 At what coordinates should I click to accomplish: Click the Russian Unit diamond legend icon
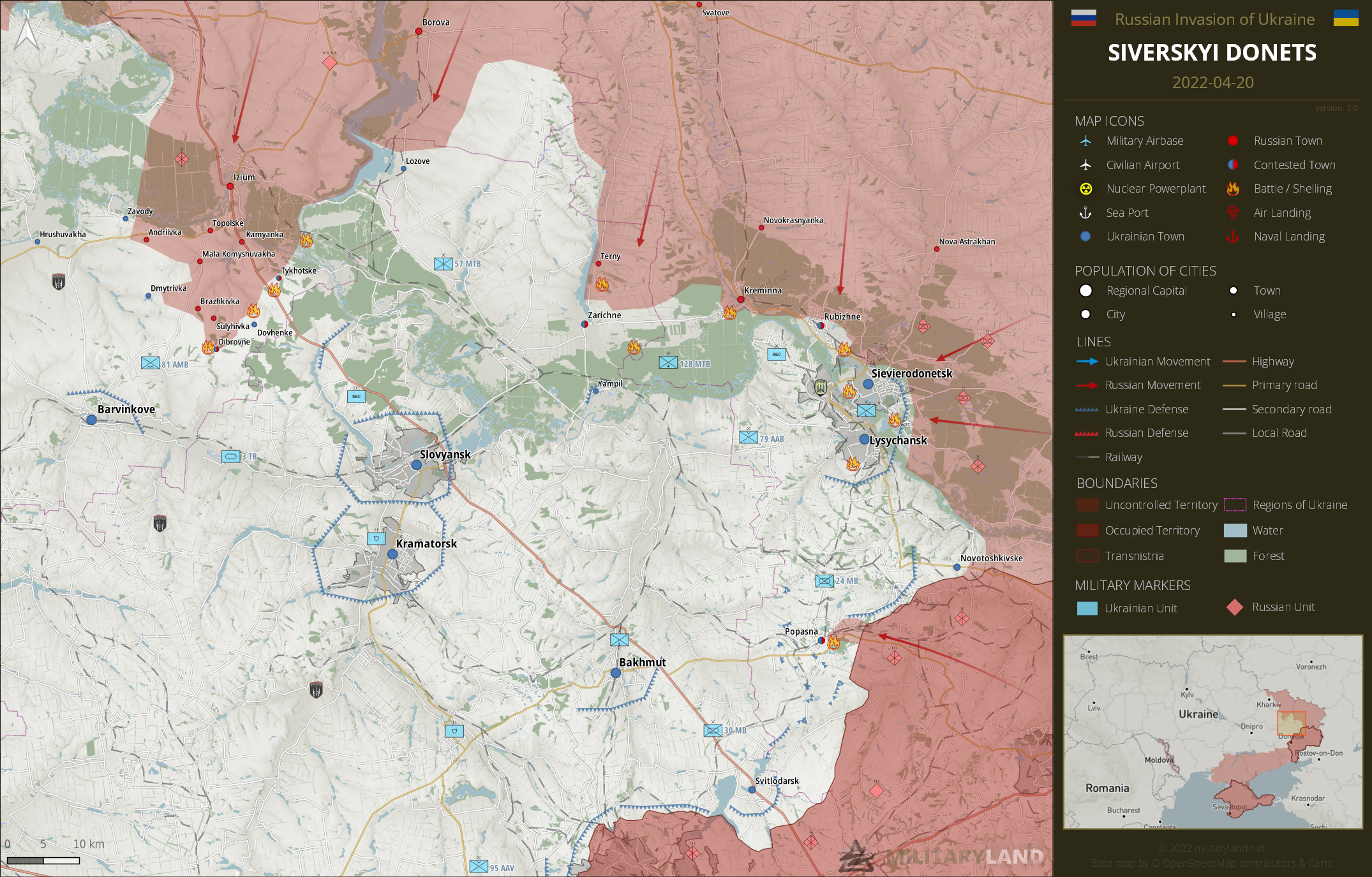click(1235, 607)
